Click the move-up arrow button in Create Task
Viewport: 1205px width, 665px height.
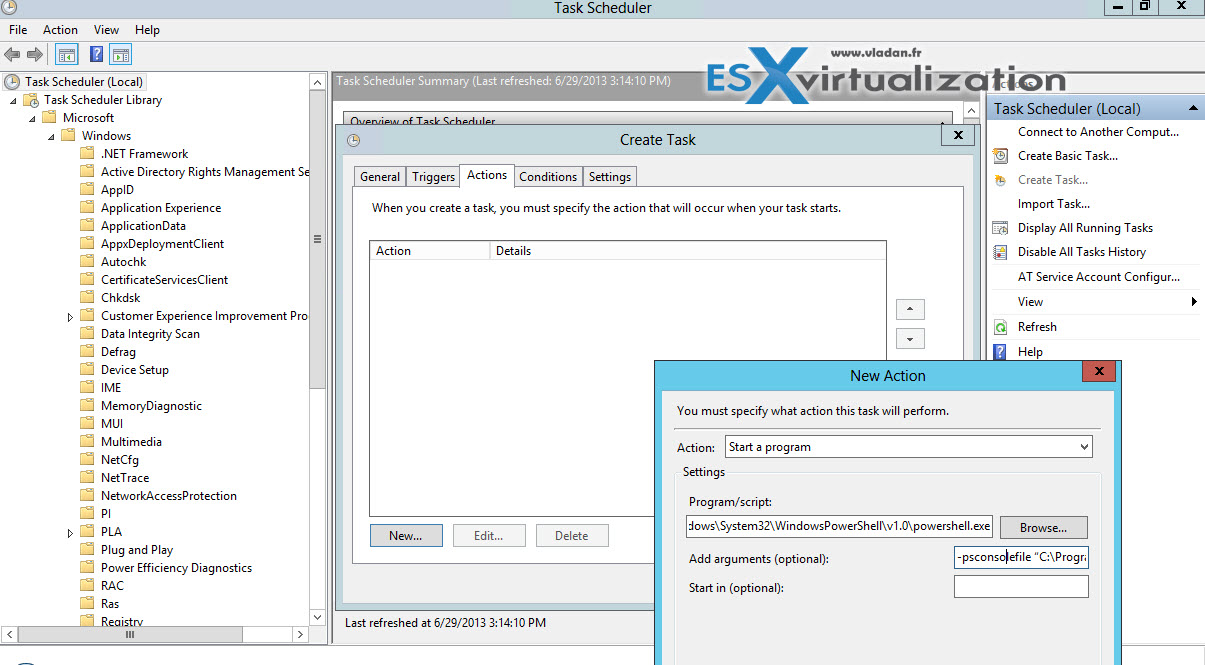coord(910,309)
